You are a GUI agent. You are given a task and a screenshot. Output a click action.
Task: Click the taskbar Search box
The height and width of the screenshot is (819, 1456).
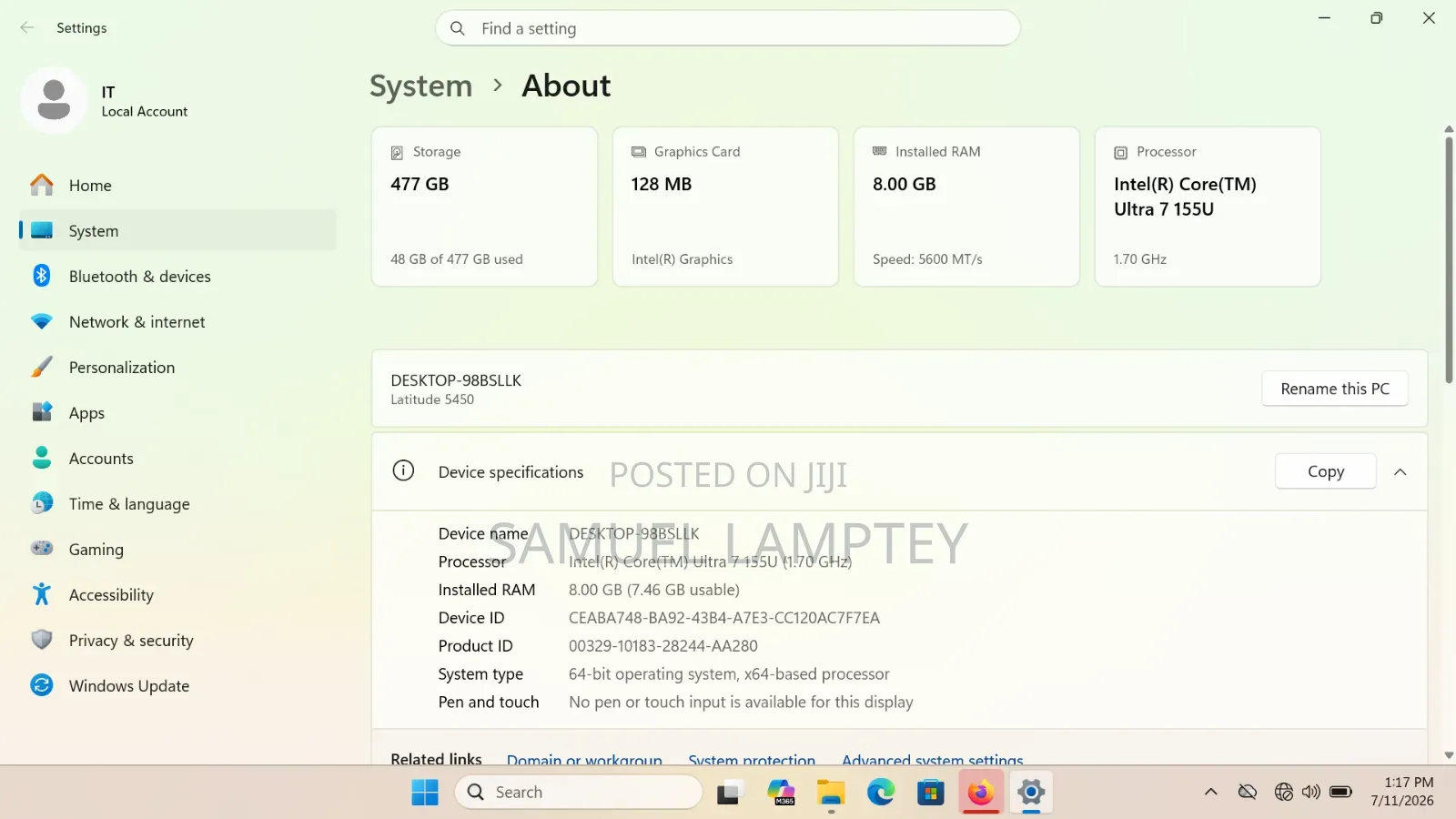pyautogui.click(x=579, y=793)
